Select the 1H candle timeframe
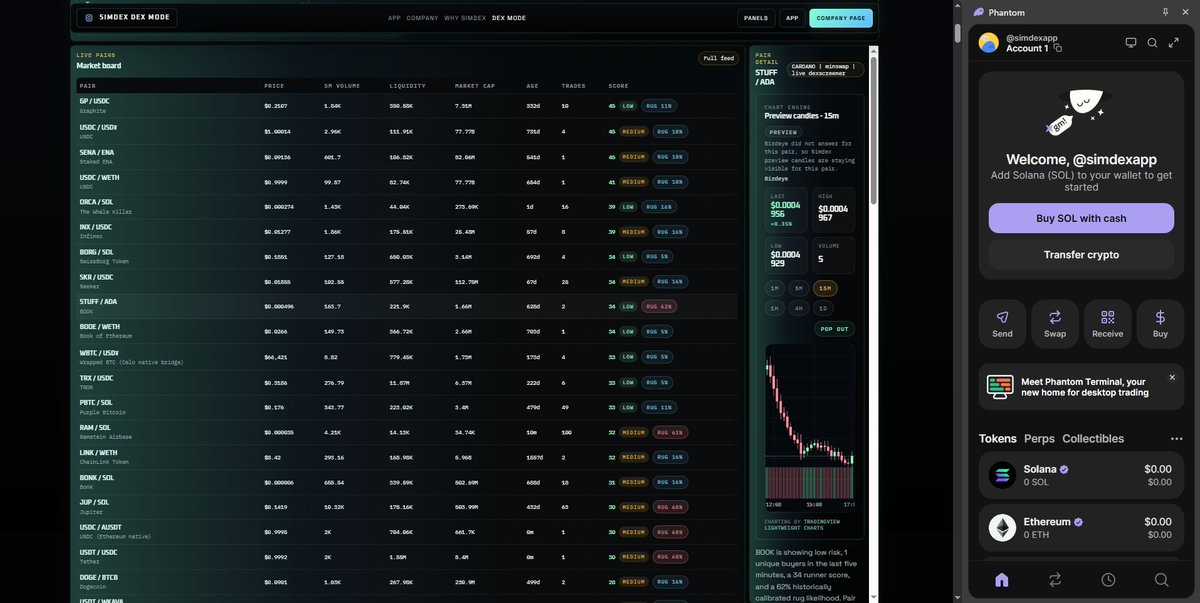Screen dimensions: 1200x603 click(x=774, y=308)
